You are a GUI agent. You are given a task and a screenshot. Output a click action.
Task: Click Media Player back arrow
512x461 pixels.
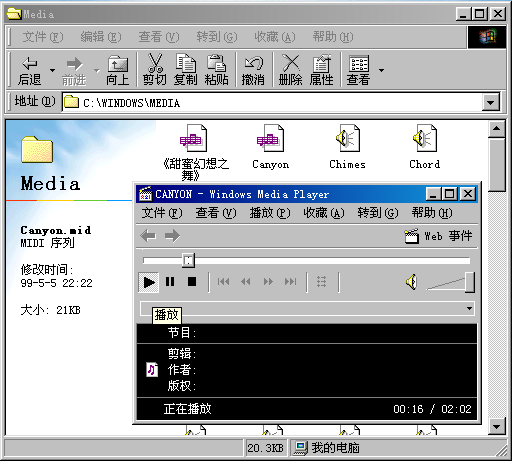pos(148,236)
